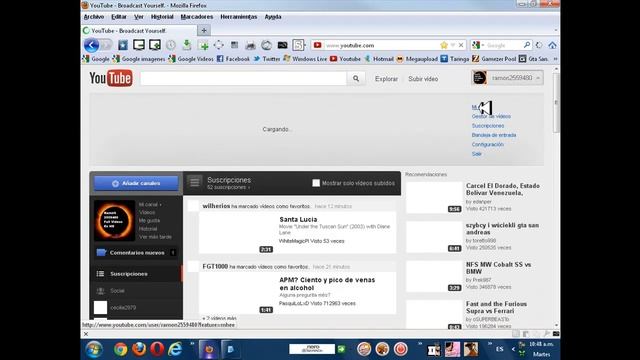This screenshot has height=360, width=640.
Task: Click the magnifier in the Google search box
Action: [527, 45]
